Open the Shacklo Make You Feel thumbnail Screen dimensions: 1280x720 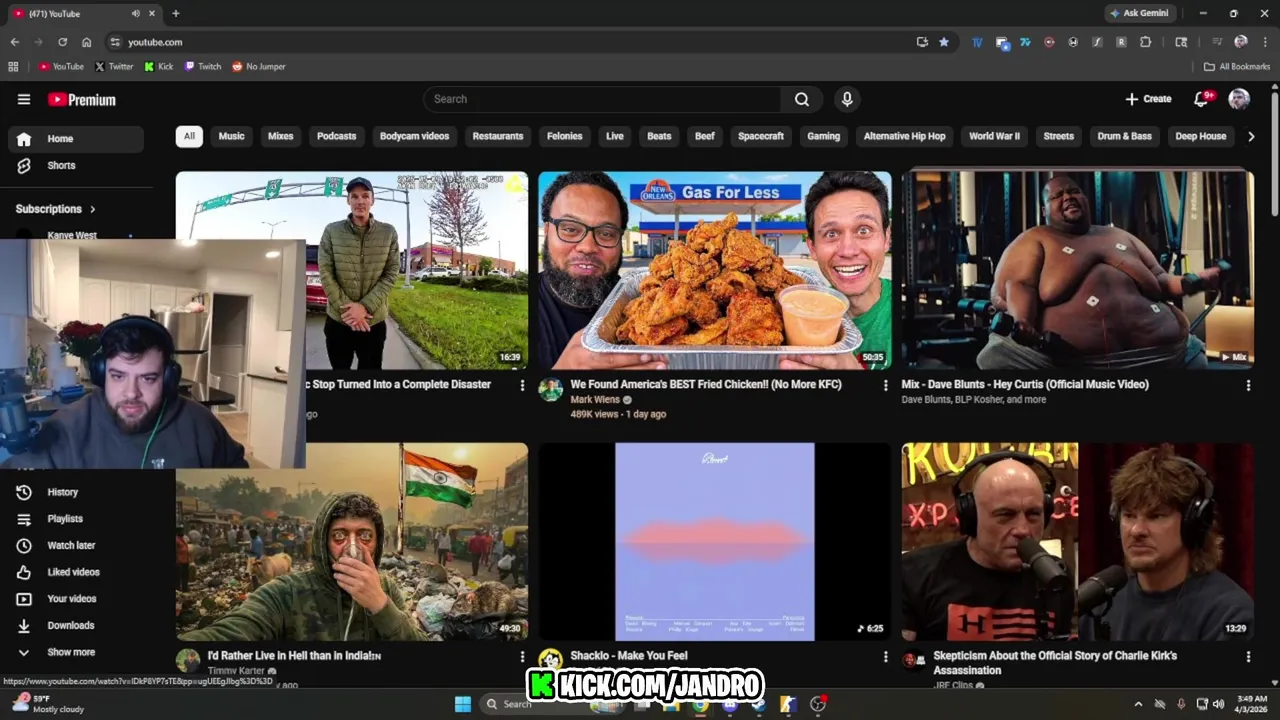click(x=715, y=542)
